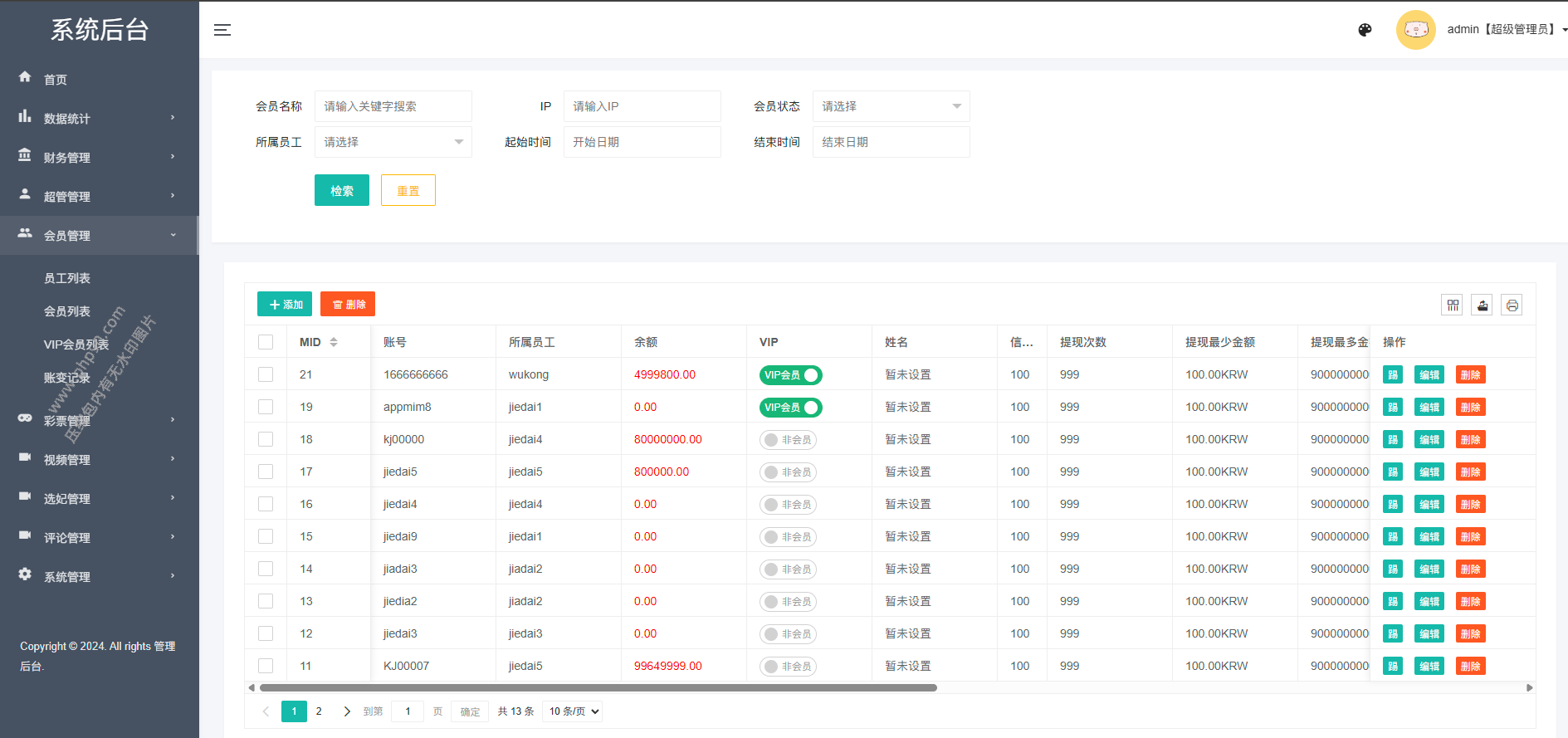The width and height of the screenshot is (1568, 738).
Task: Click the export table icon
Action: (x=1483, y=305)
